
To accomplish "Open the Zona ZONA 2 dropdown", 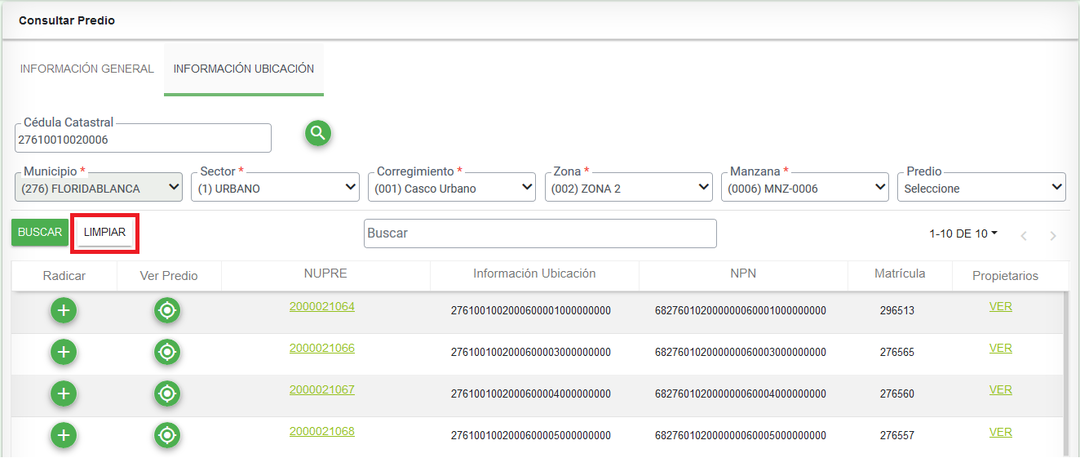I will pos(628,187).
